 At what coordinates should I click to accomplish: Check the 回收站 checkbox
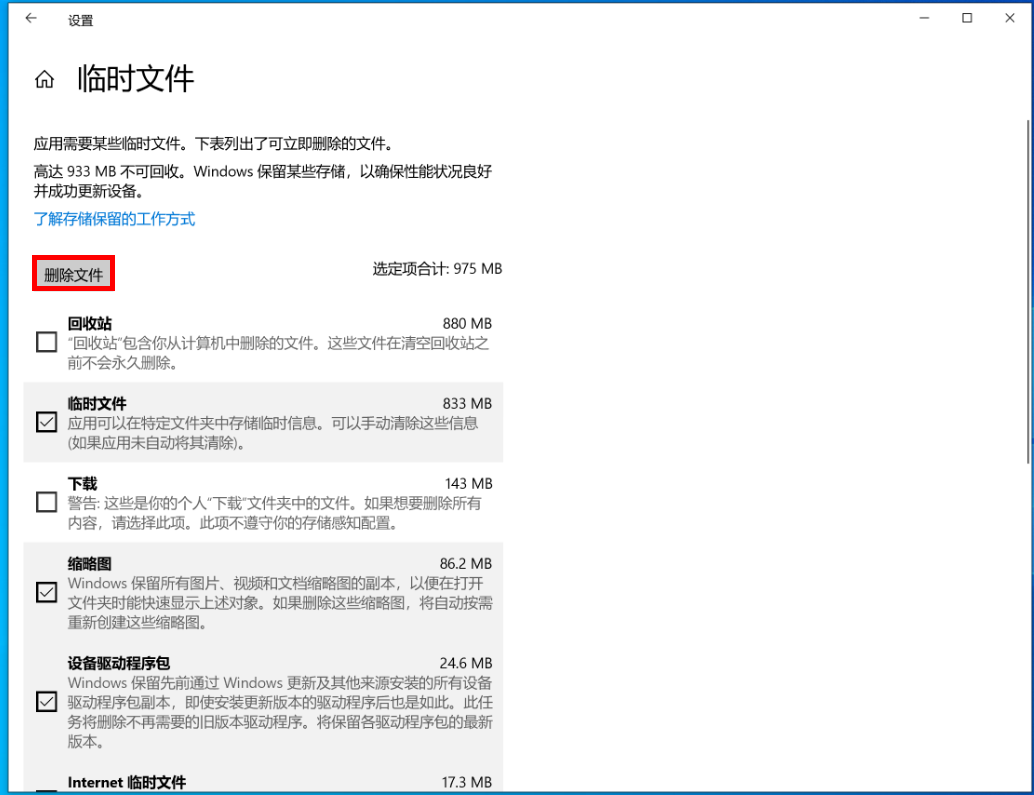pos(46,343)
